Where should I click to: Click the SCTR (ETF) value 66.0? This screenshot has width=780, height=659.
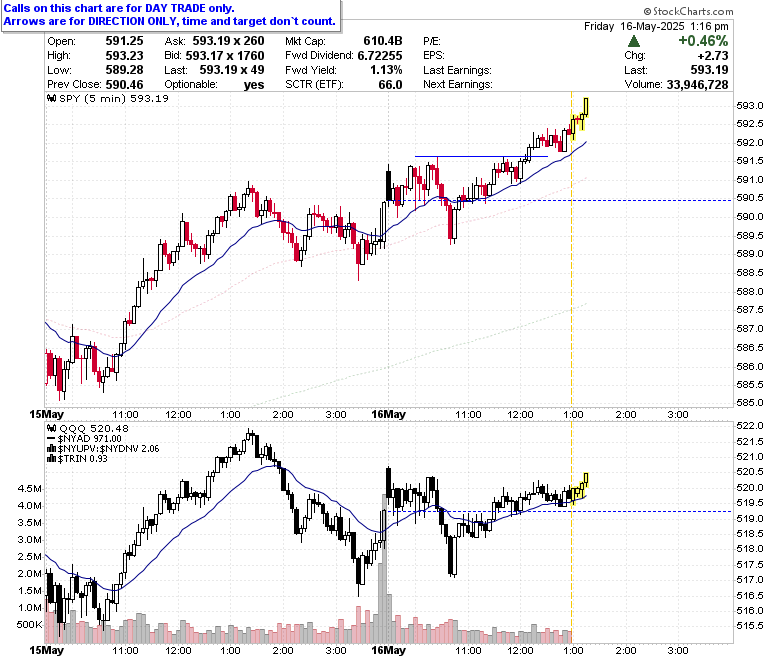point(390,85)
